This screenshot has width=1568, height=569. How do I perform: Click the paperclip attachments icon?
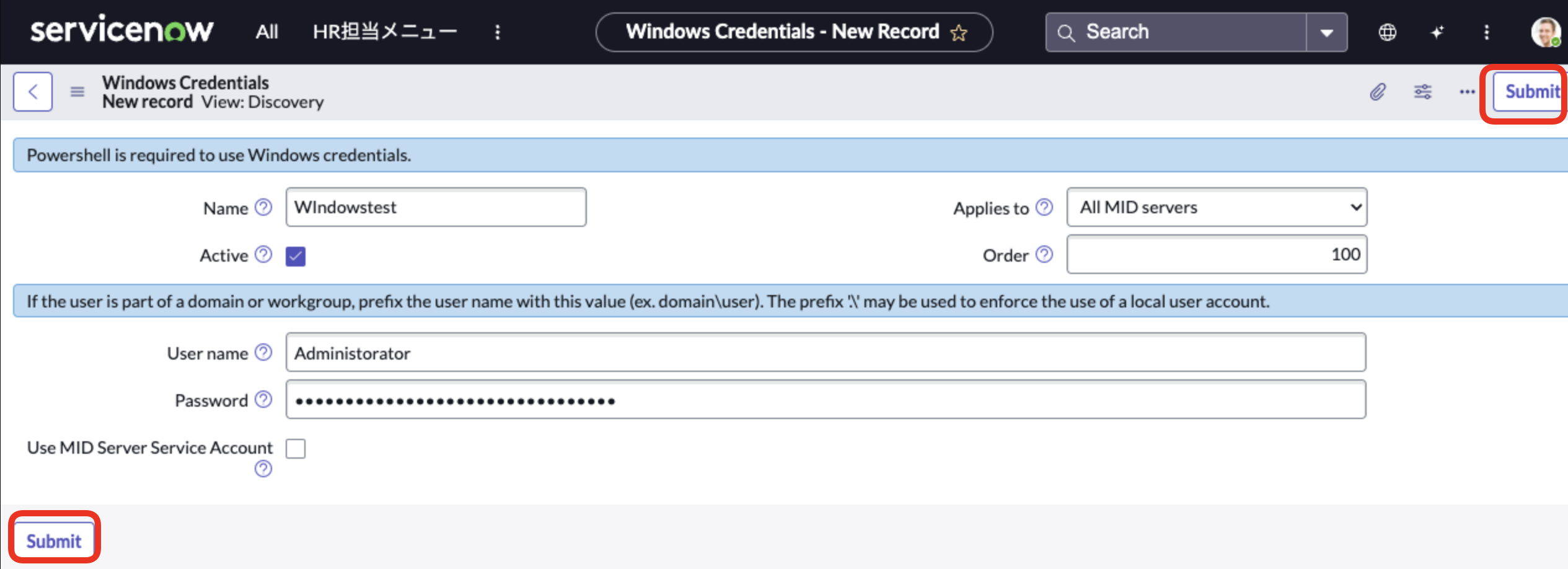click(1377, 92)
